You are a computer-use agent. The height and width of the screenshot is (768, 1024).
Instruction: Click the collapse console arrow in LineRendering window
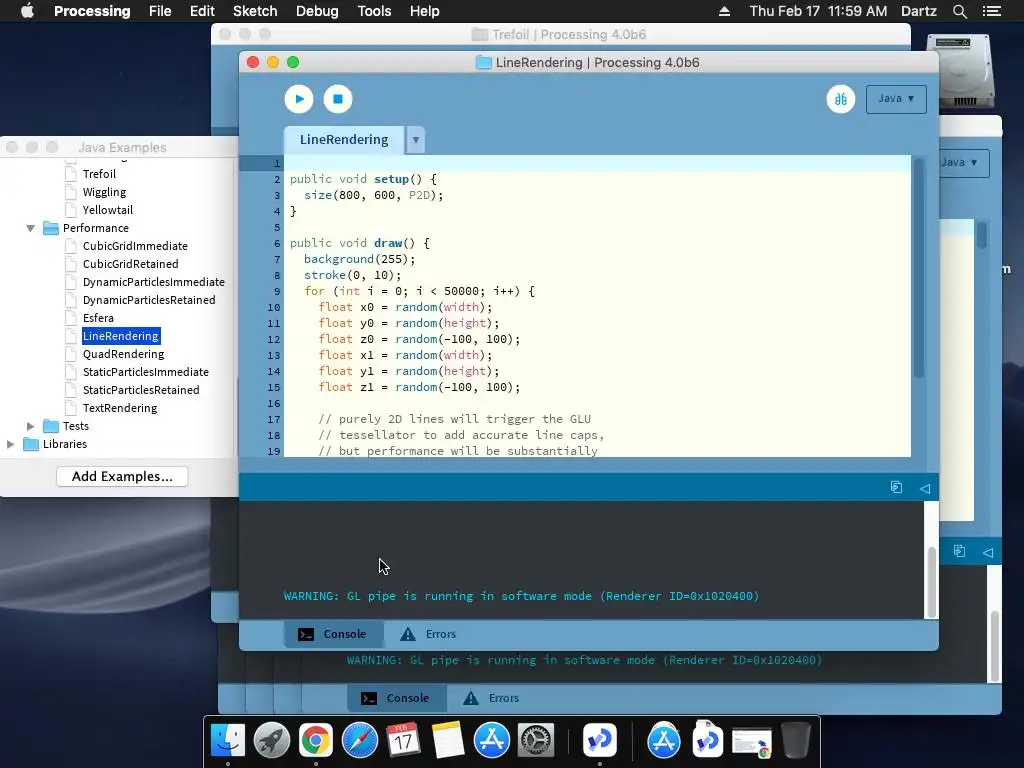(x=925, y=488)
